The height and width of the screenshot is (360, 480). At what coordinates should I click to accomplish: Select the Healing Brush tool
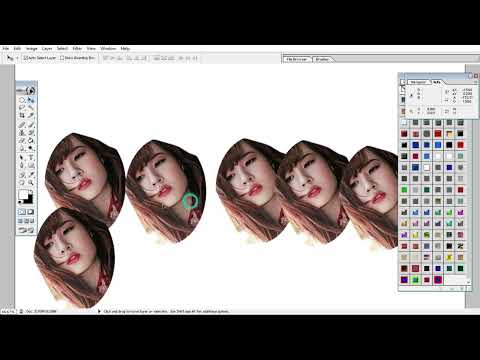click(22, 125)
